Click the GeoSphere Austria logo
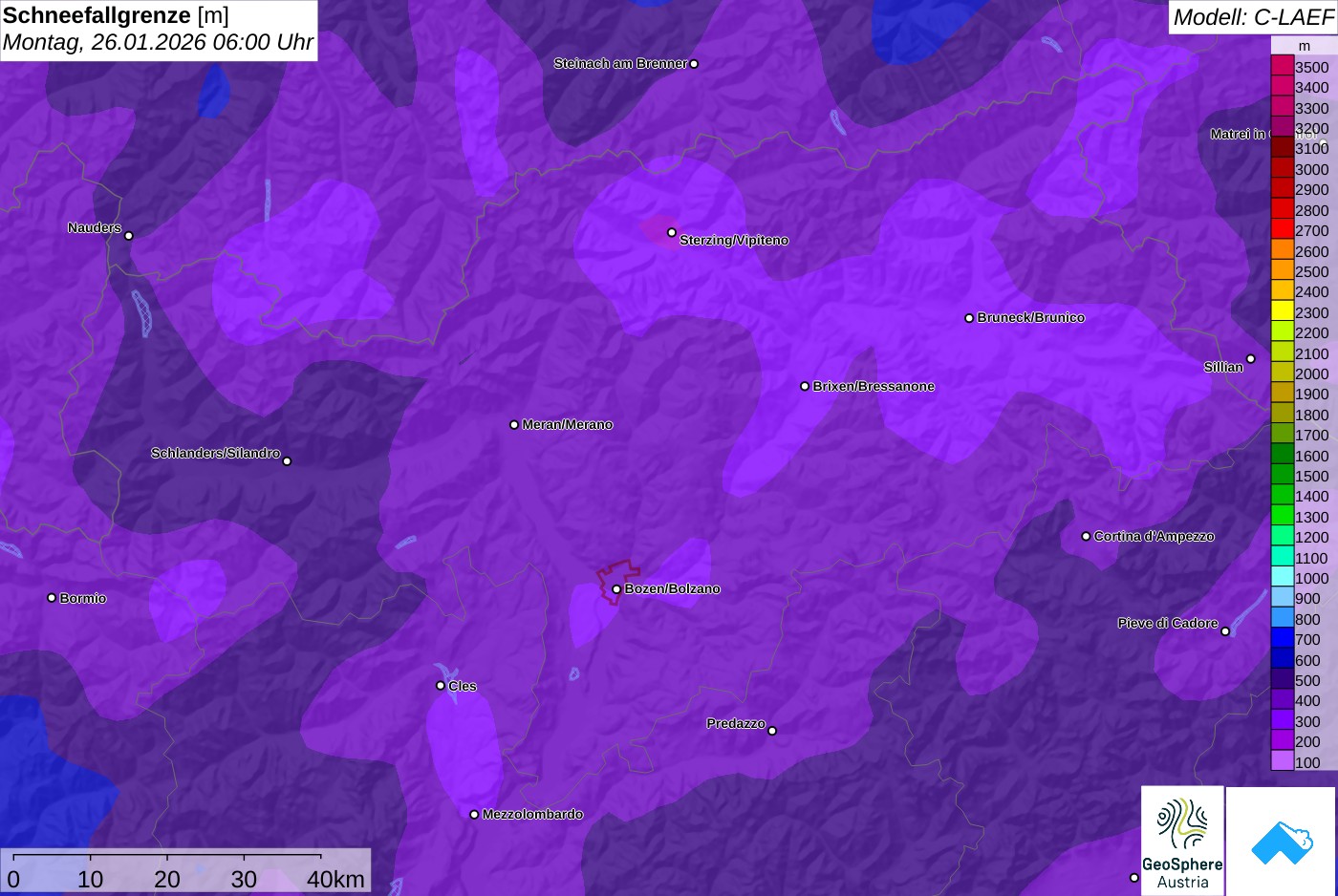Image resolution: width=1338 pixels, height=896 pixels. click(1182, 841)
